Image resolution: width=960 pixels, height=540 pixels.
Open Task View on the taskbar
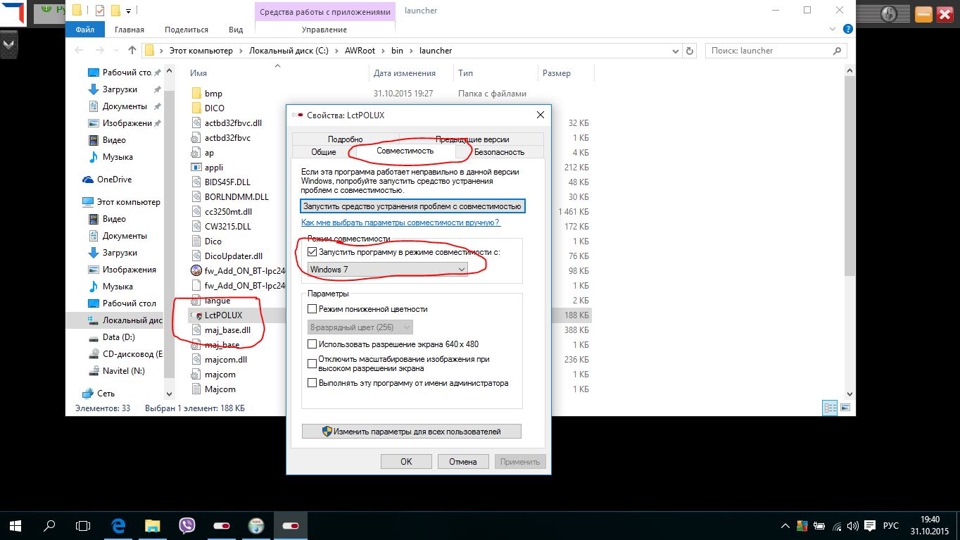click(x=83, y=526)
